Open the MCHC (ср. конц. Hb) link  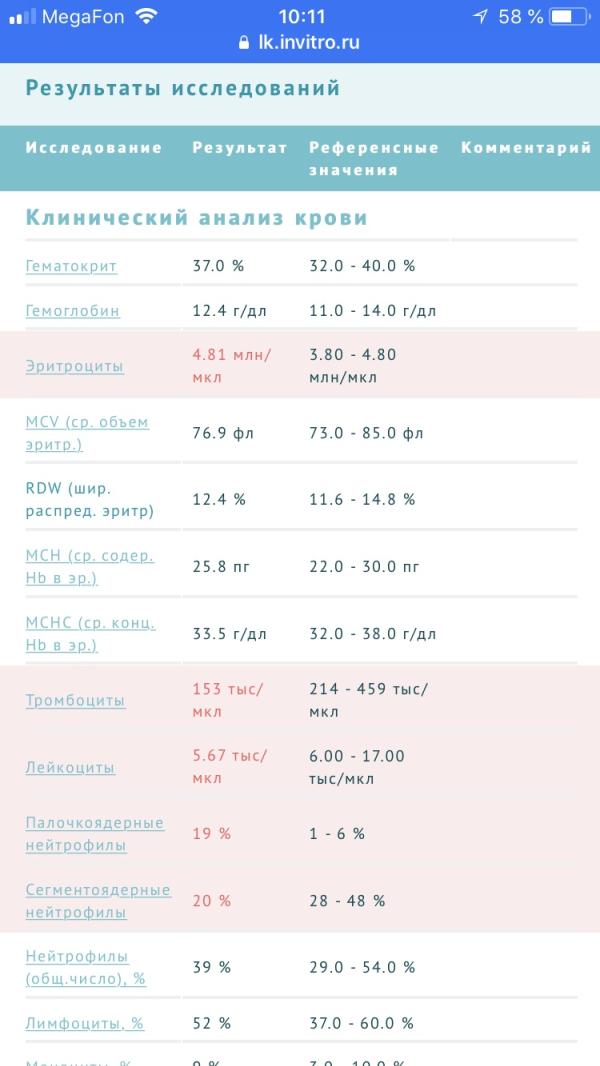(90, 634)
